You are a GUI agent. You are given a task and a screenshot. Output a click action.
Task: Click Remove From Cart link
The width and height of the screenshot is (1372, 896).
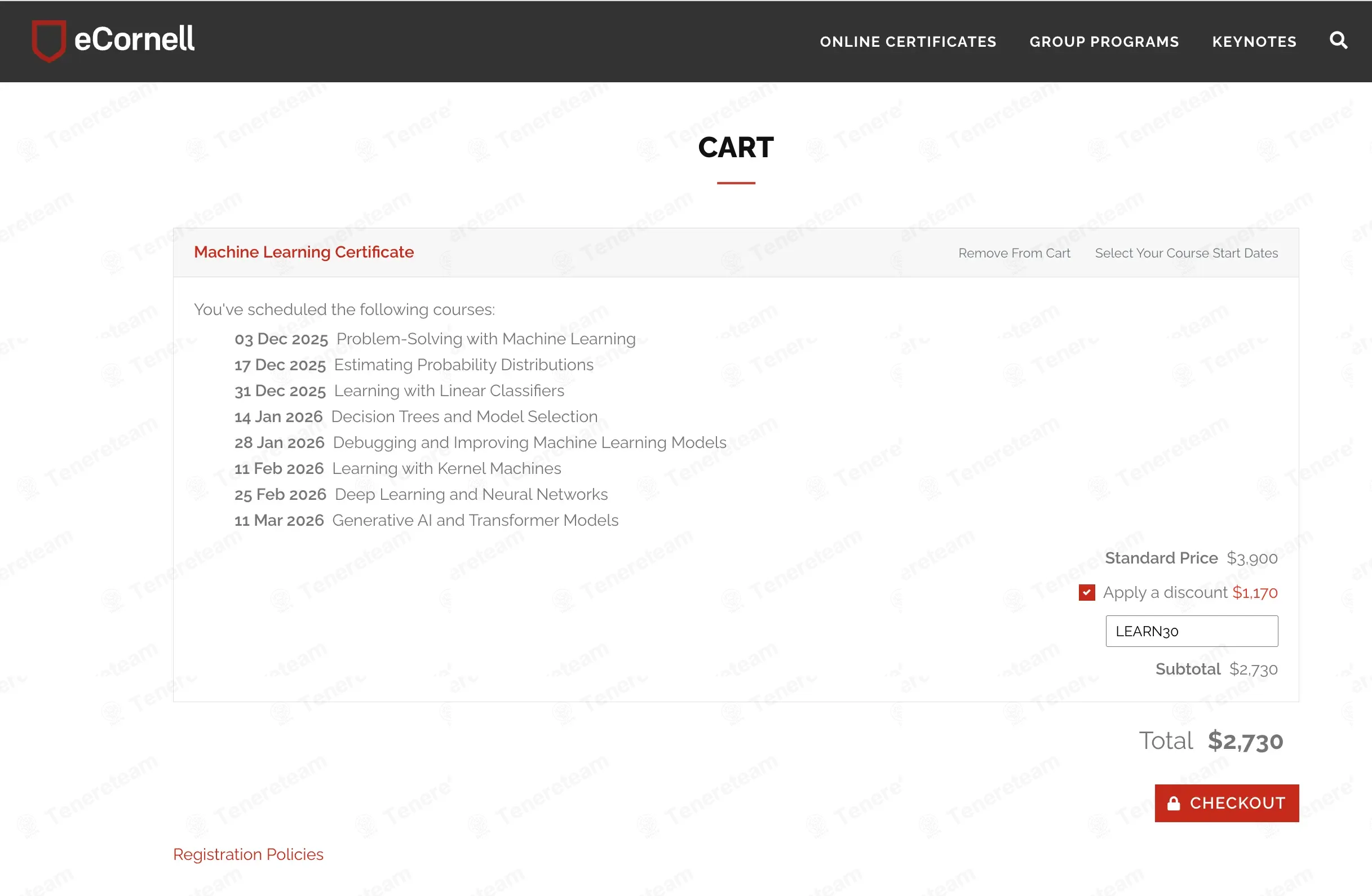(x=1014, y=253)
